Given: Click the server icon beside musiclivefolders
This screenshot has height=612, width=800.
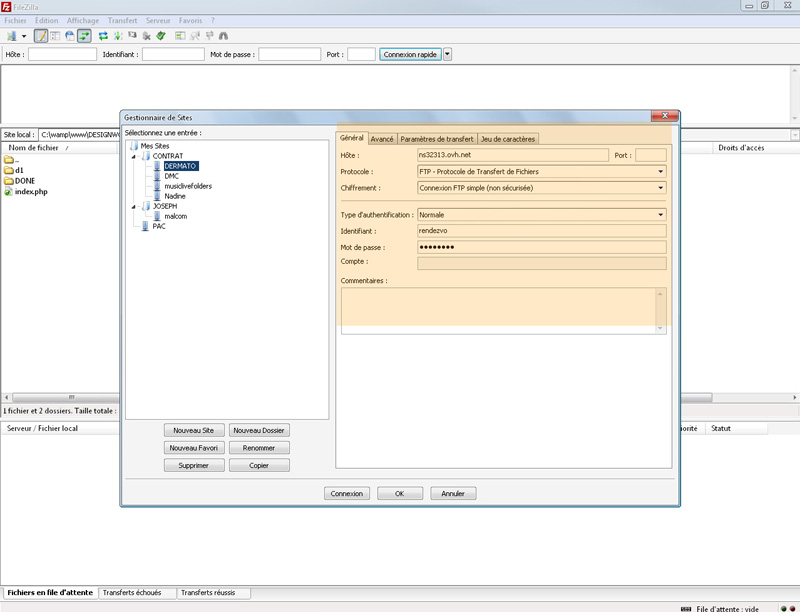Looking at the screenshot, I should tap(157, 186).
